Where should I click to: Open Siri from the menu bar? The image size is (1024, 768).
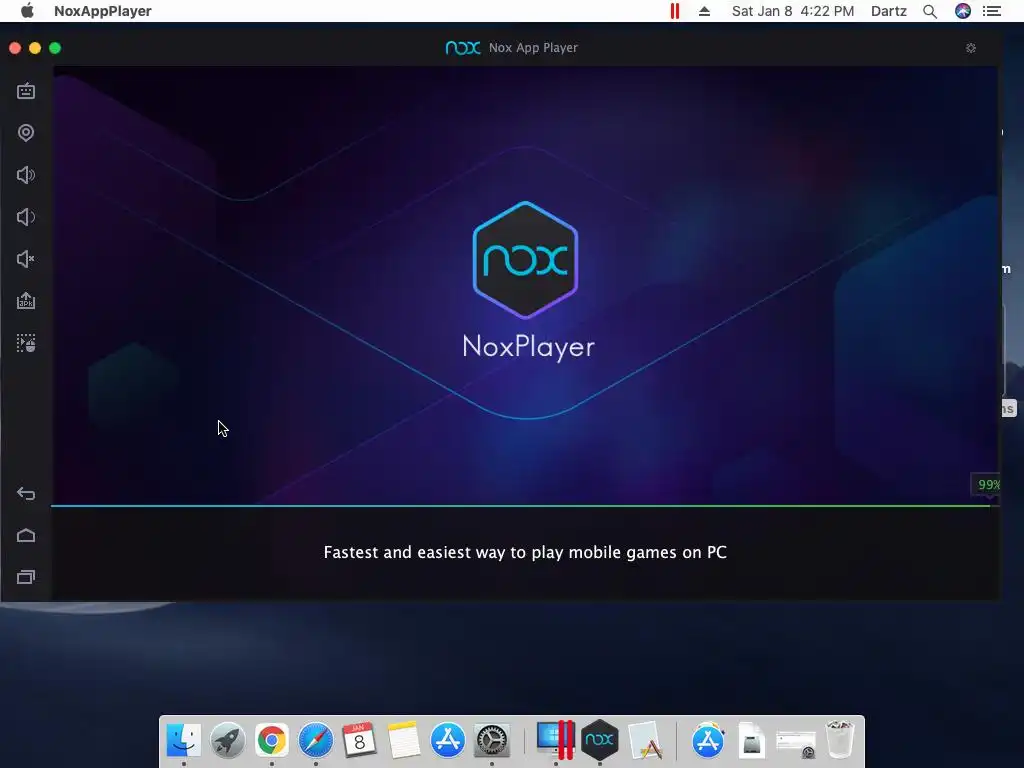tap(963, 11)
